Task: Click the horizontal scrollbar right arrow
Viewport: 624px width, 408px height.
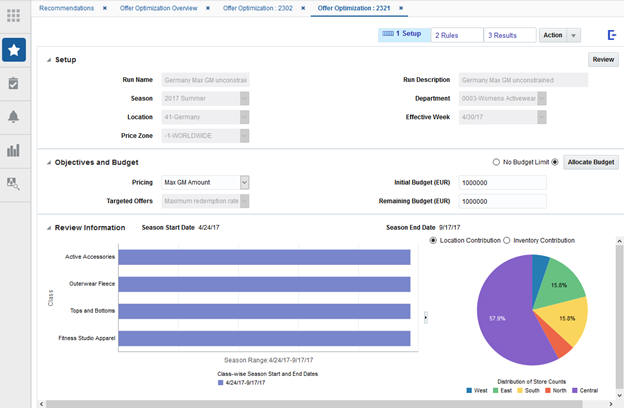Action: click(x=611, y=404)
